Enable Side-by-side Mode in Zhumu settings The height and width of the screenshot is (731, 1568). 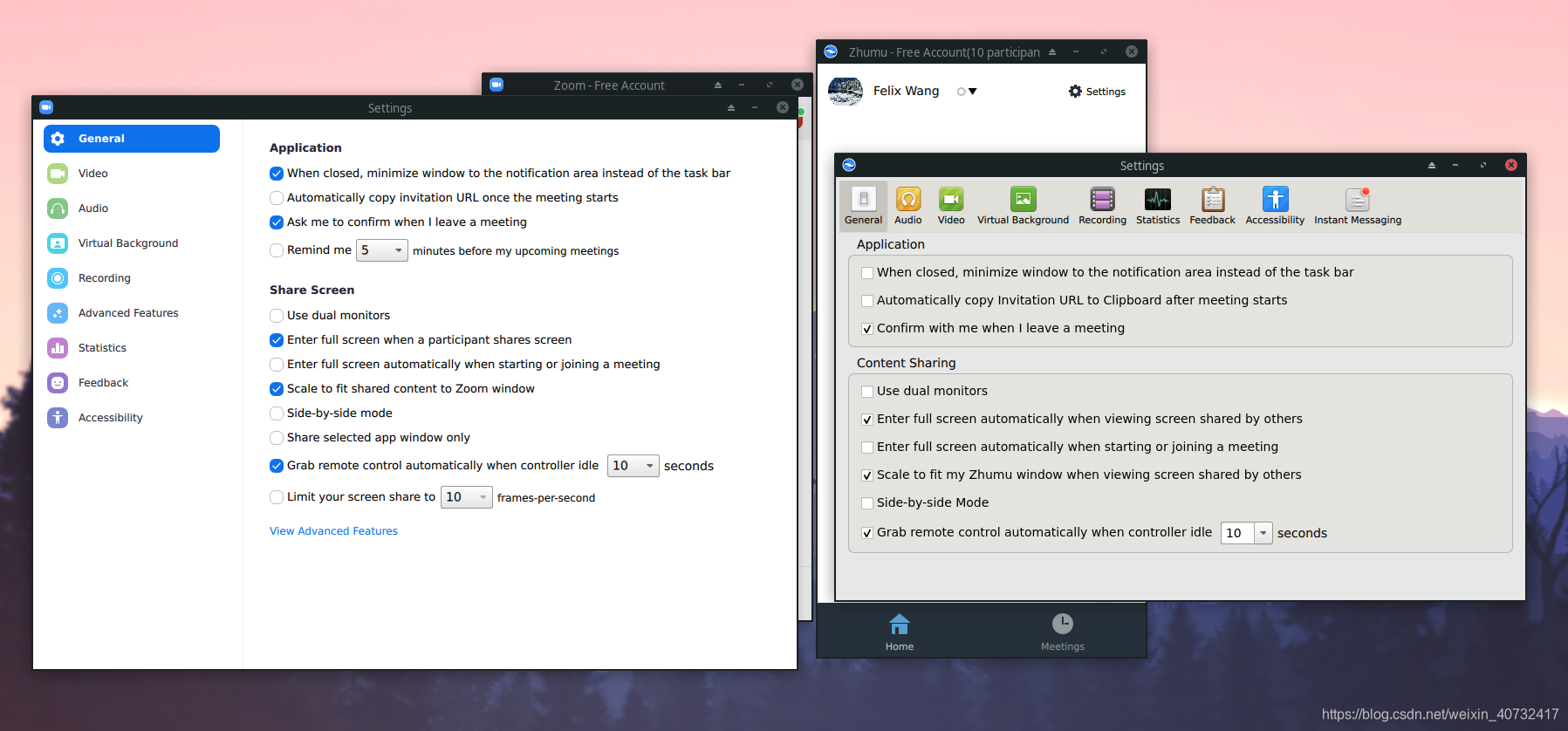point(867,503)
